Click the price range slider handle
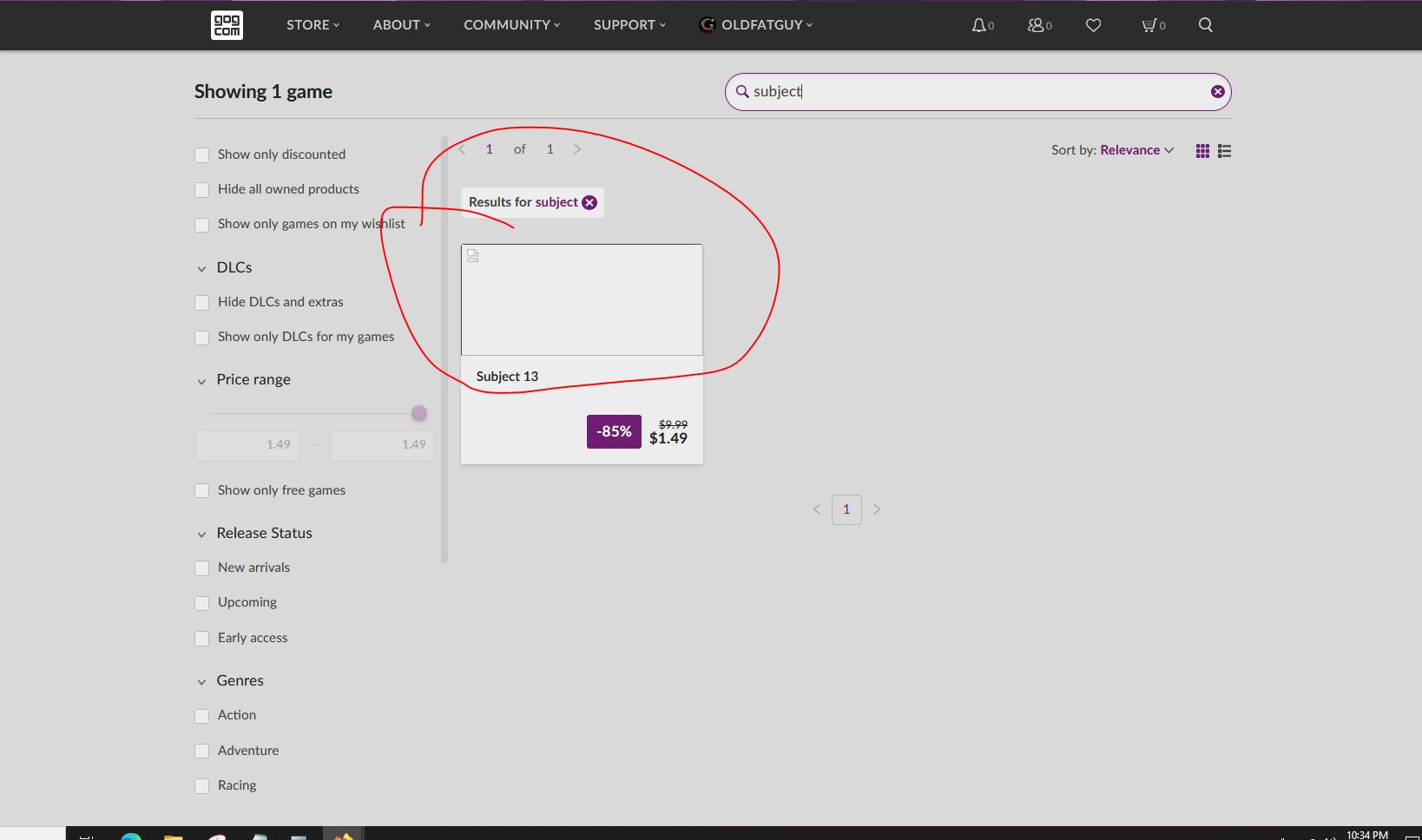The image size is (1422, 840). click(419, 413)
